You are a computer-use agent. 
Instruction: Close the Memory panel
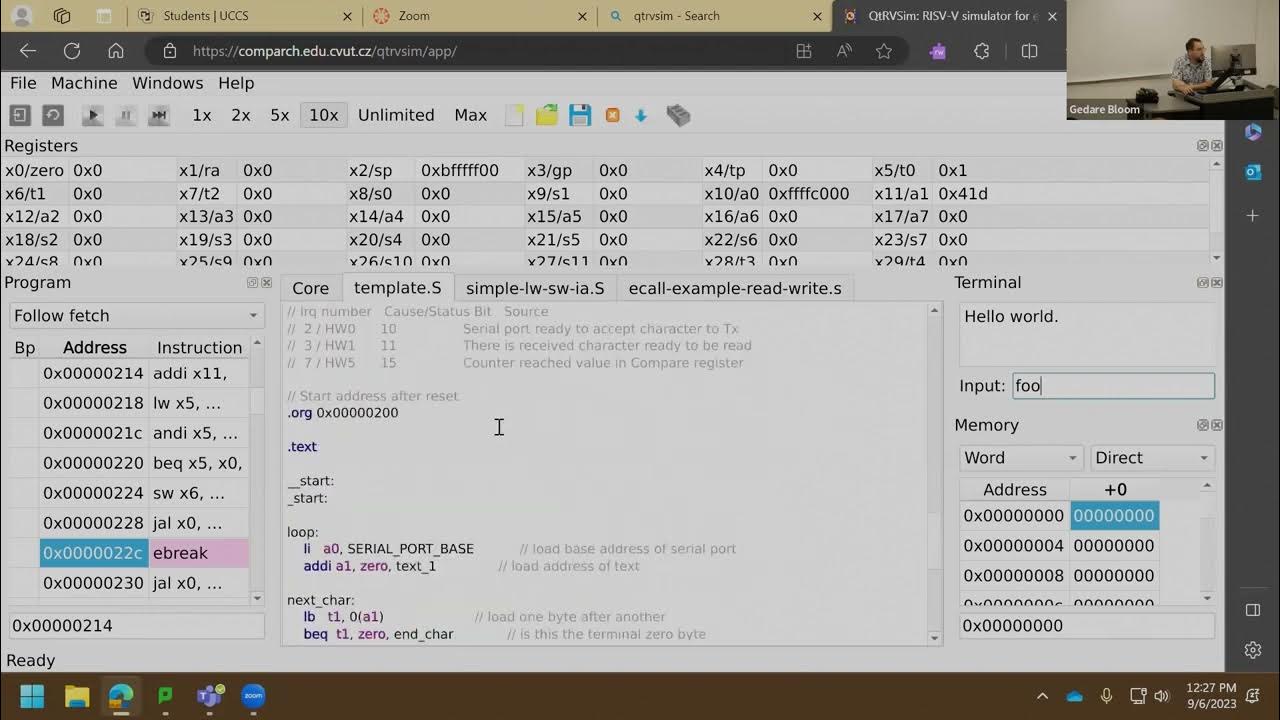[x=1217, y=425]
